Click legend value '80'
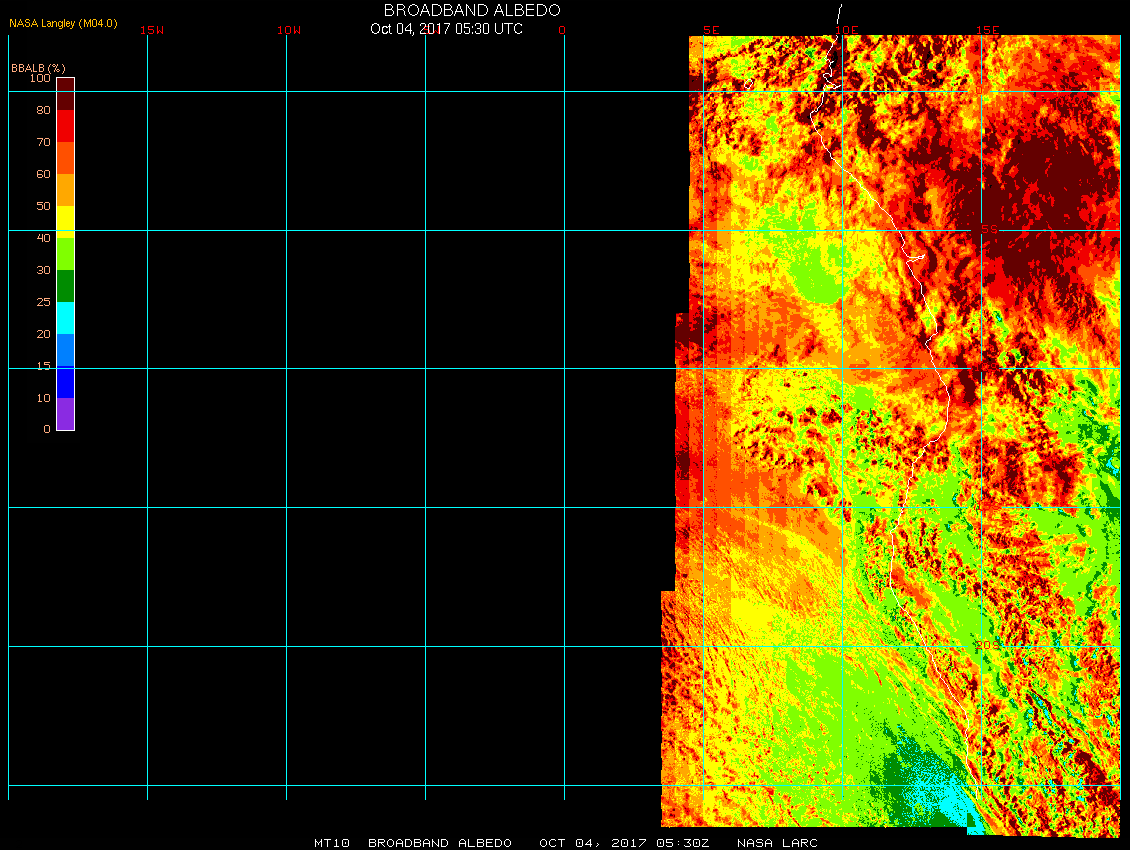1130x850 pixels. 43,110
